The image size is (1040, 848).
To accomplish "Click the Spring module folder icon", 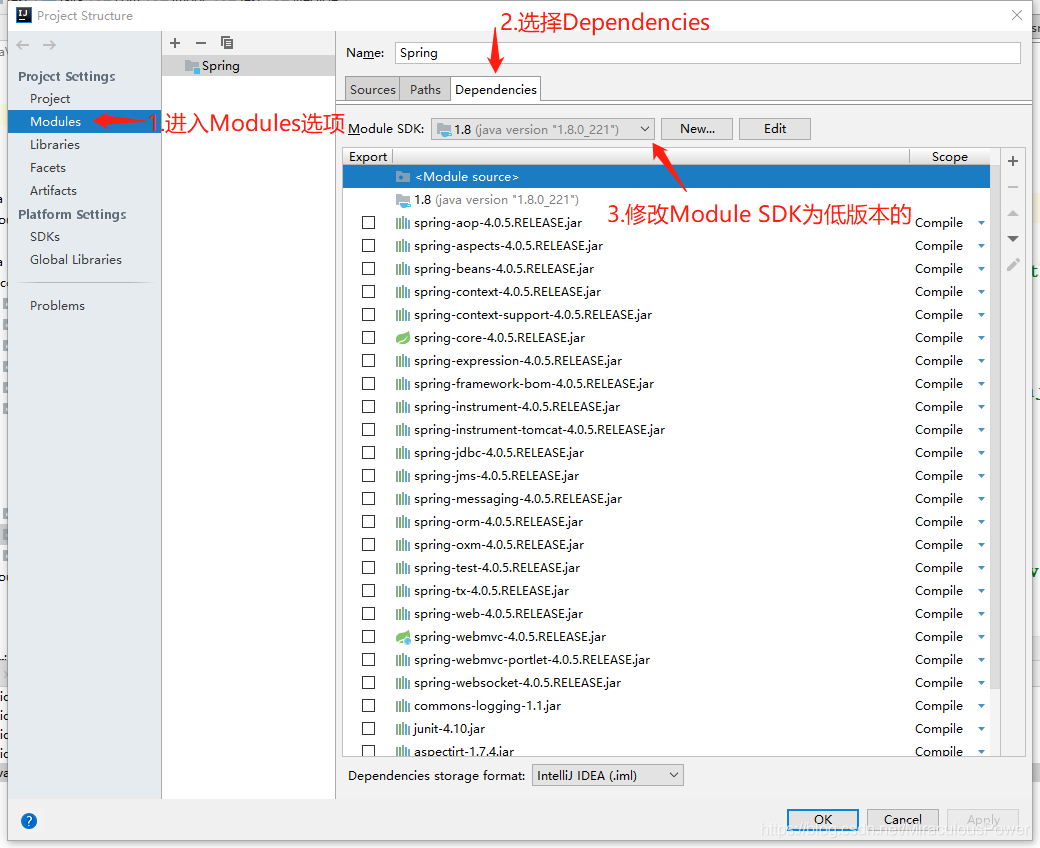I will 192,66.
